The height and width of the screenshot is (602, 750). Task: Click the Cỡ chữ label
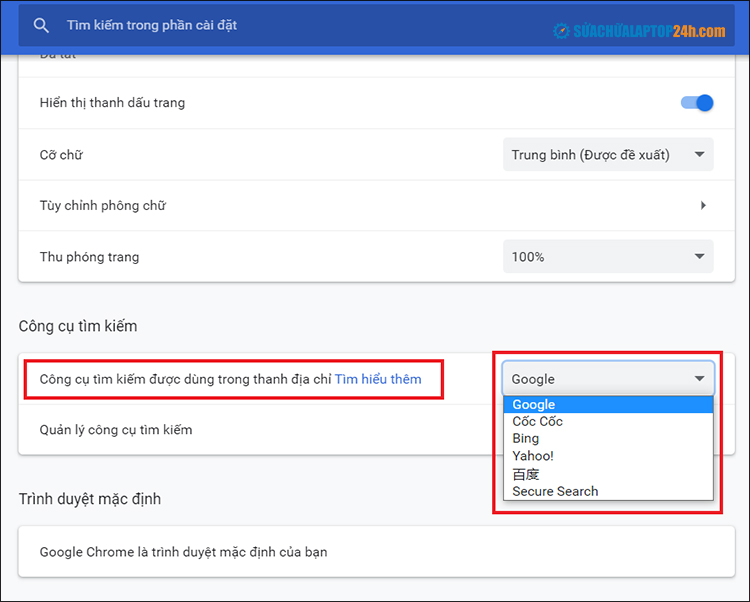[x=61, y=155]
